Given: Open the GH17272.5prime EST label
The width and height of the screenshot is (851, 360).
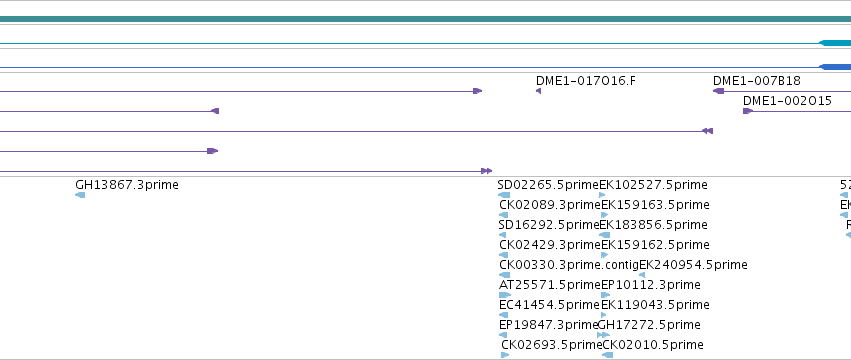Looking at the screenshot, I should pyautogui.click(x=649, y=325).
